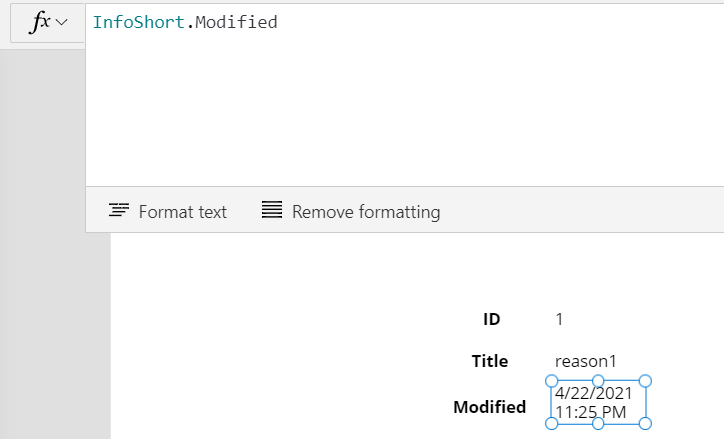Viewport: 724px width, 439px height.
Task: Click the bold Modified field label
Action: (489, 407)
